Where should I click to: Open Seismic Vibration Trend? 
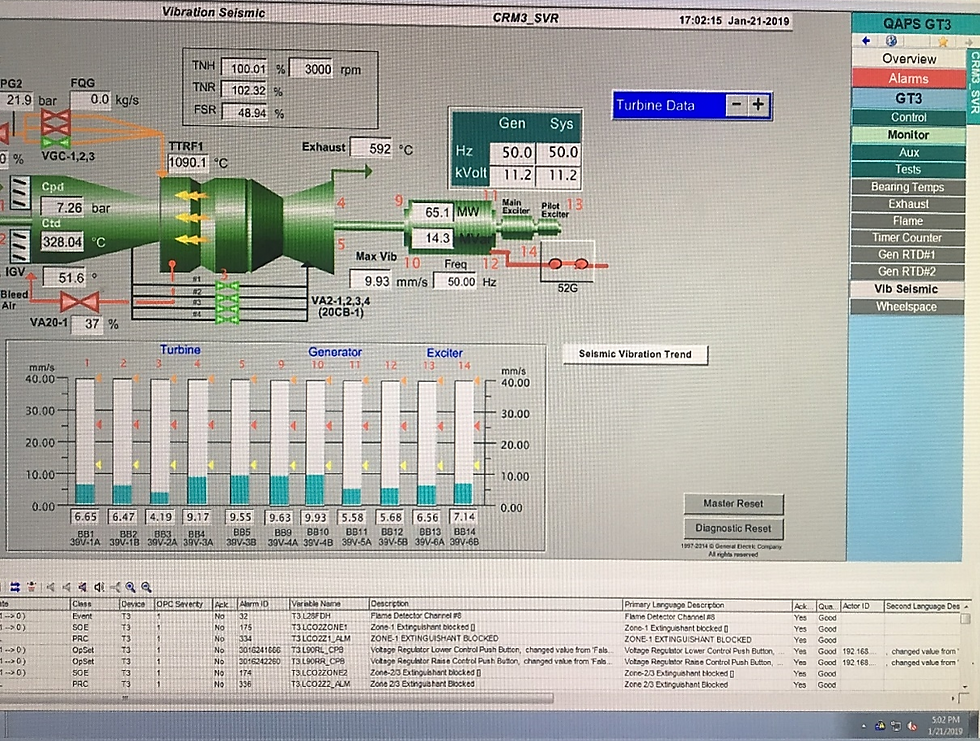(635, 354)
